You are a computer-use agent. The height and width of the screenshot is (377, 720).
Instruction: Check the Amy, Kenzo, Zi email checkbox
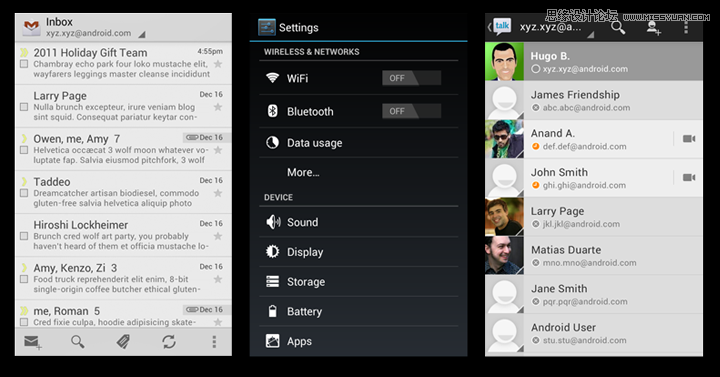point(24,279)
